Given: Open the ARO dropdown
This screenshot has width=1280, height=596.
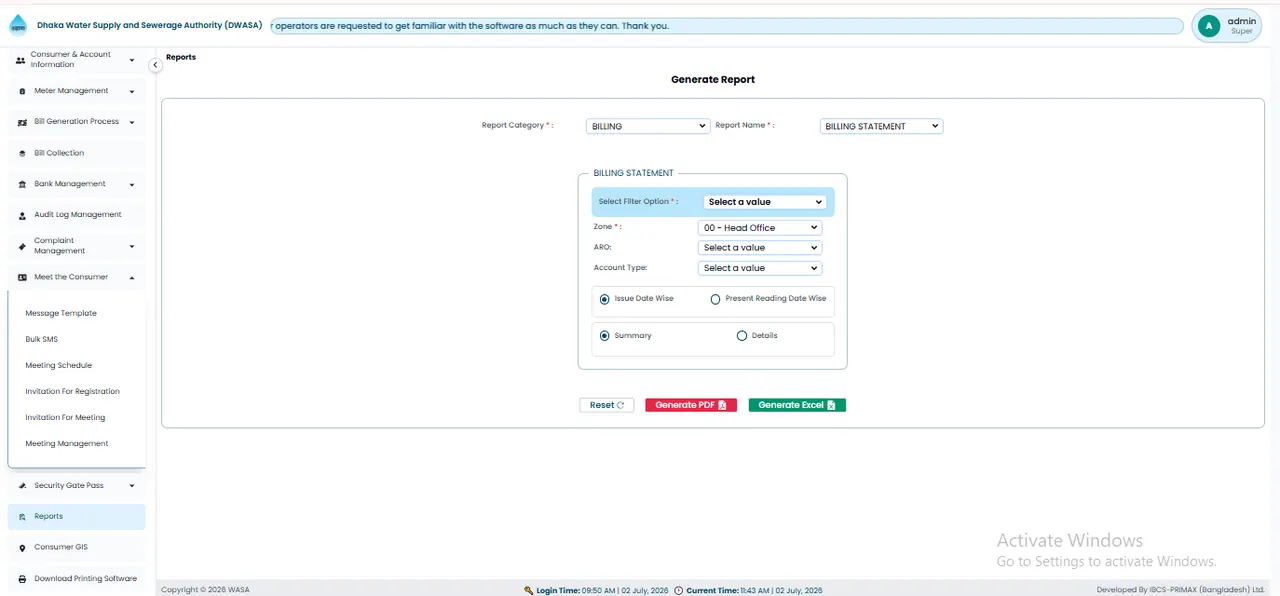Looking at the screenshot, I should [760, 248].
